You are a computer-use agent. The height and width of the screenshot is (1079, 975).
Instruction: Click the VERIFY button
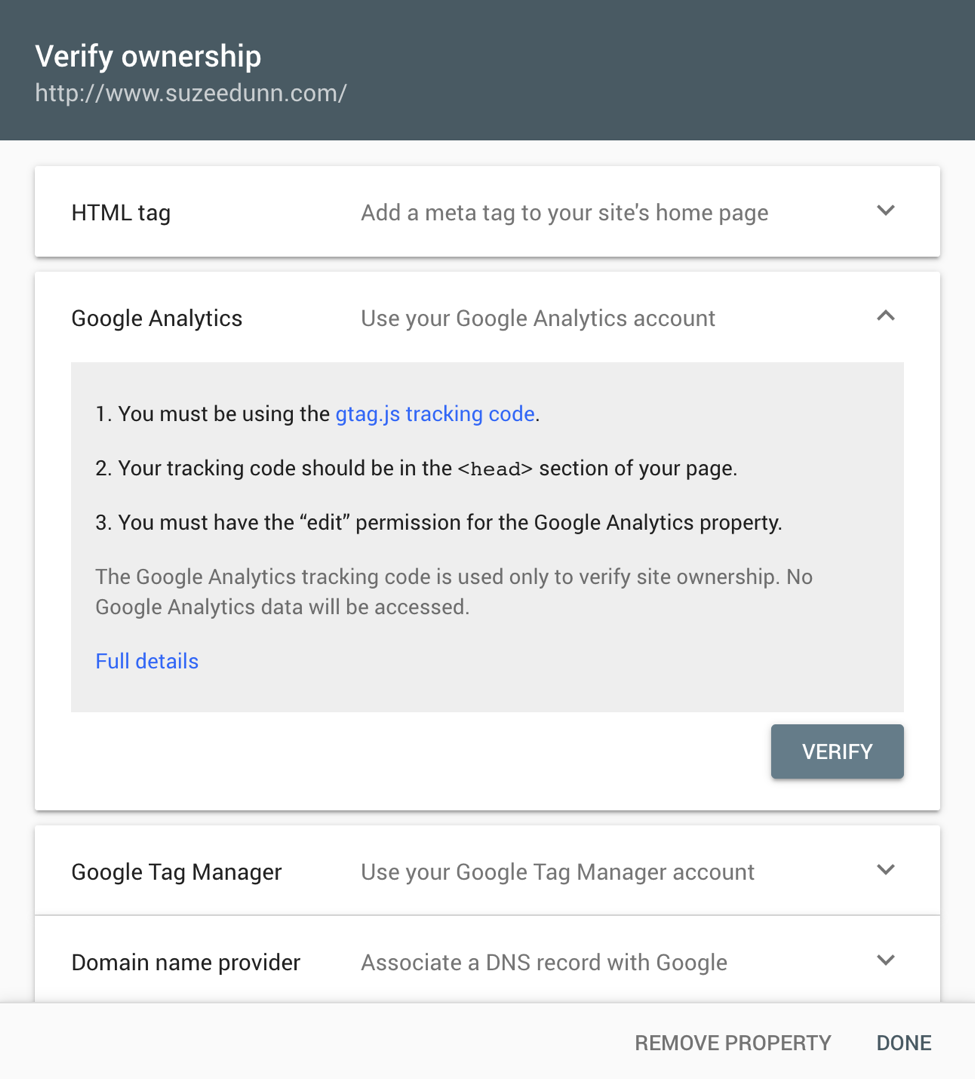[837, 751]
